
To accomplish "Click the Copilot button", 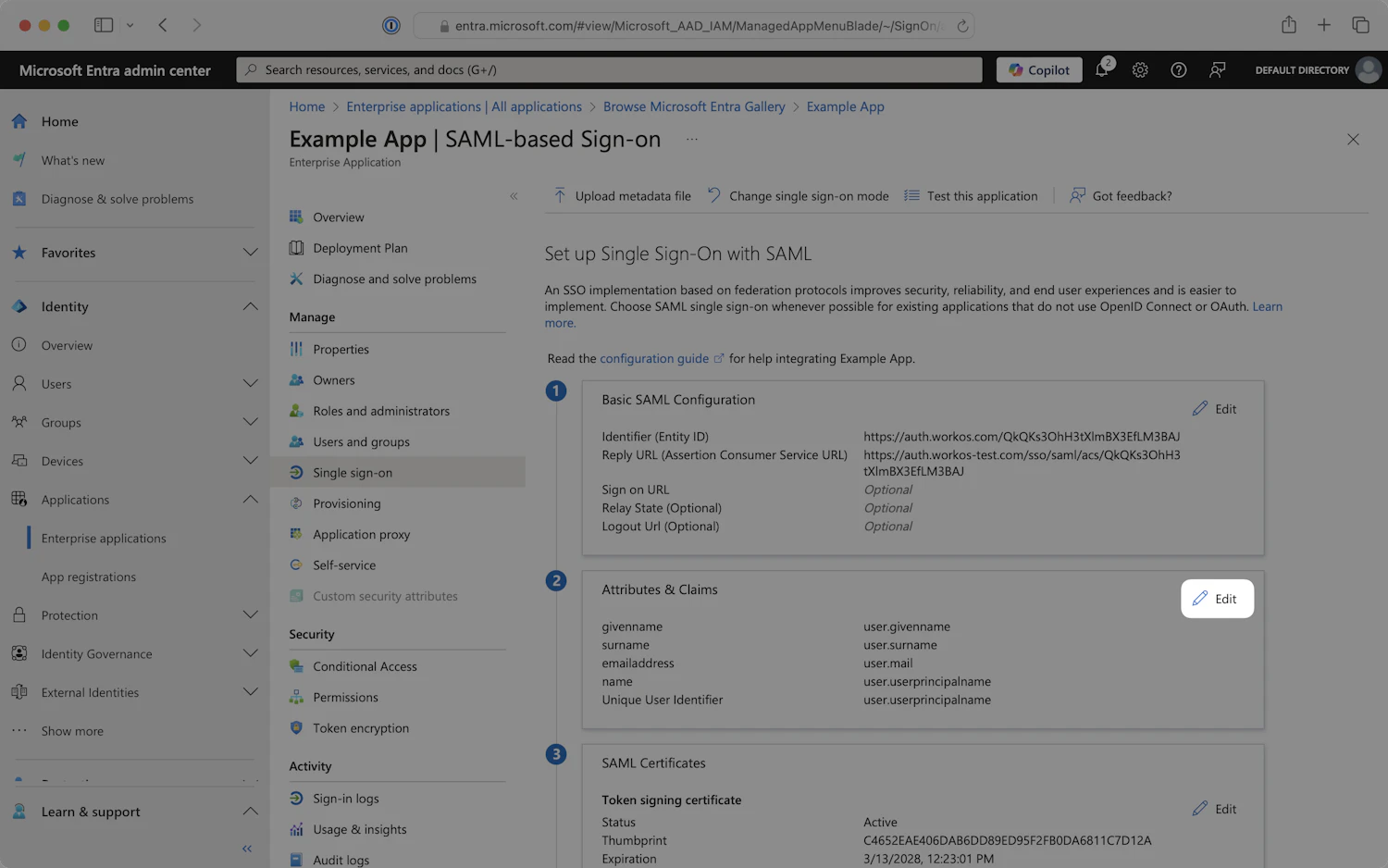I will point(1039,70).
